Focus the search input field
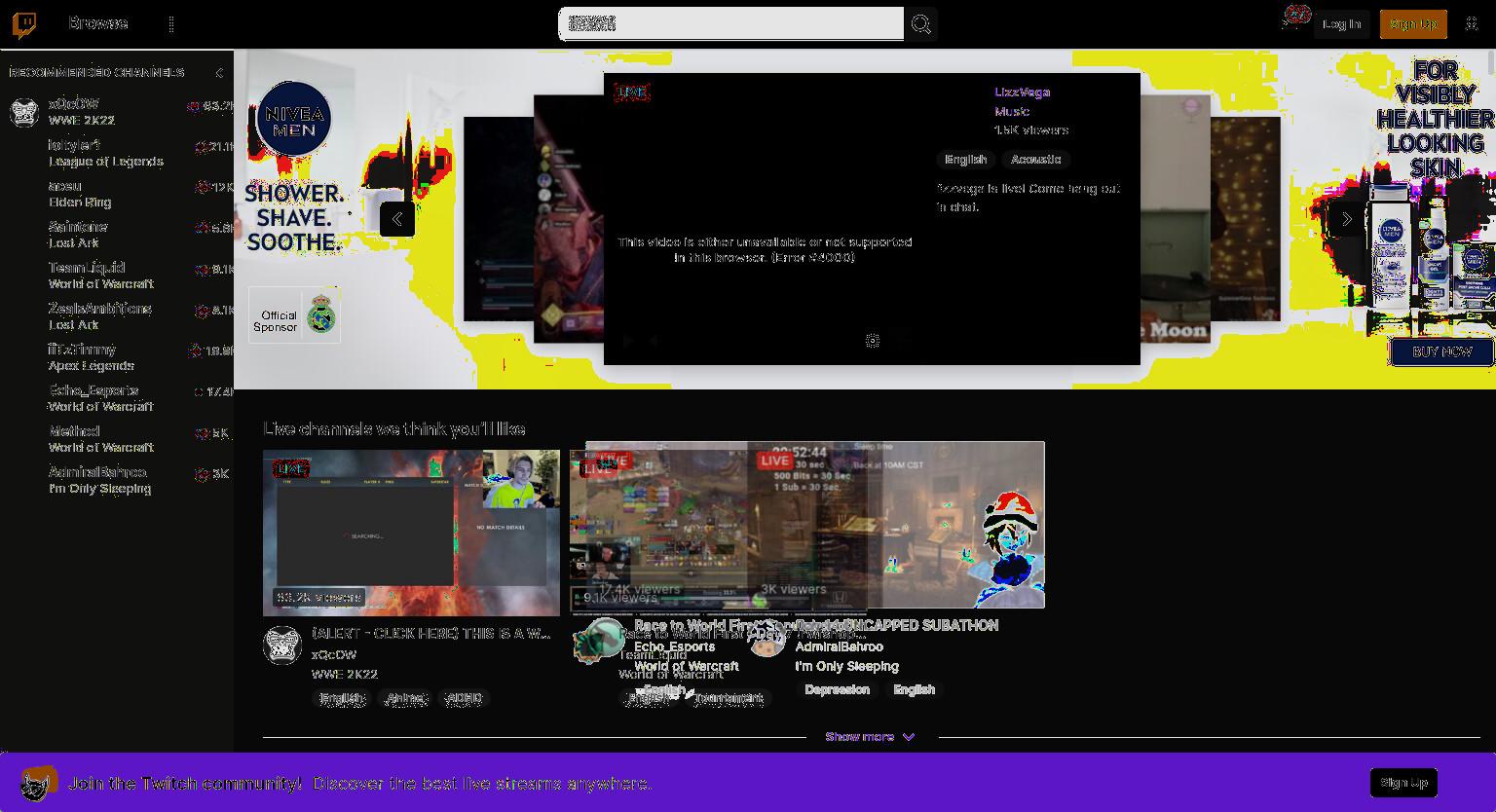This screenshot has height=812, width=1496. 731,23
